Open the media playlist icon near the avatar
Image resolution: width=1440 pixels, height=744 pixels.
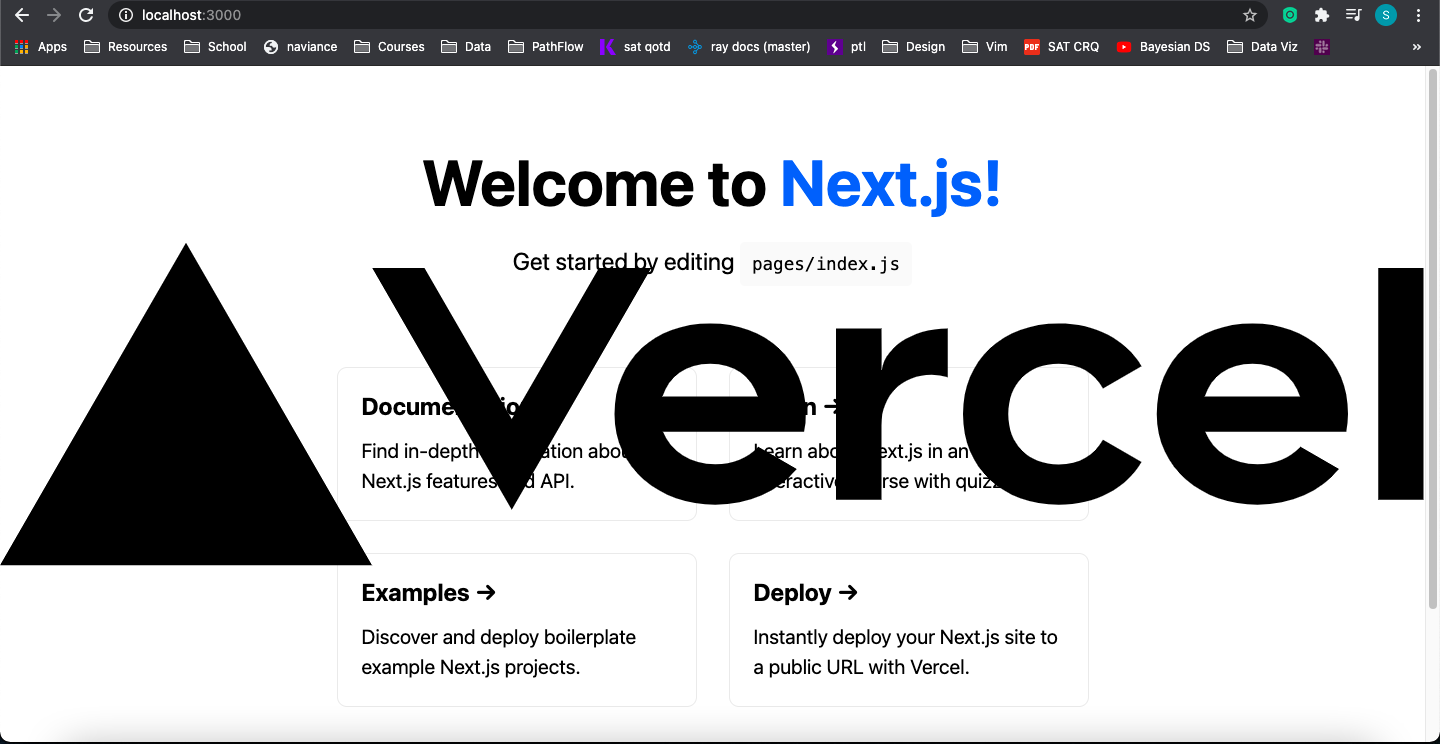coord(1353,15)
